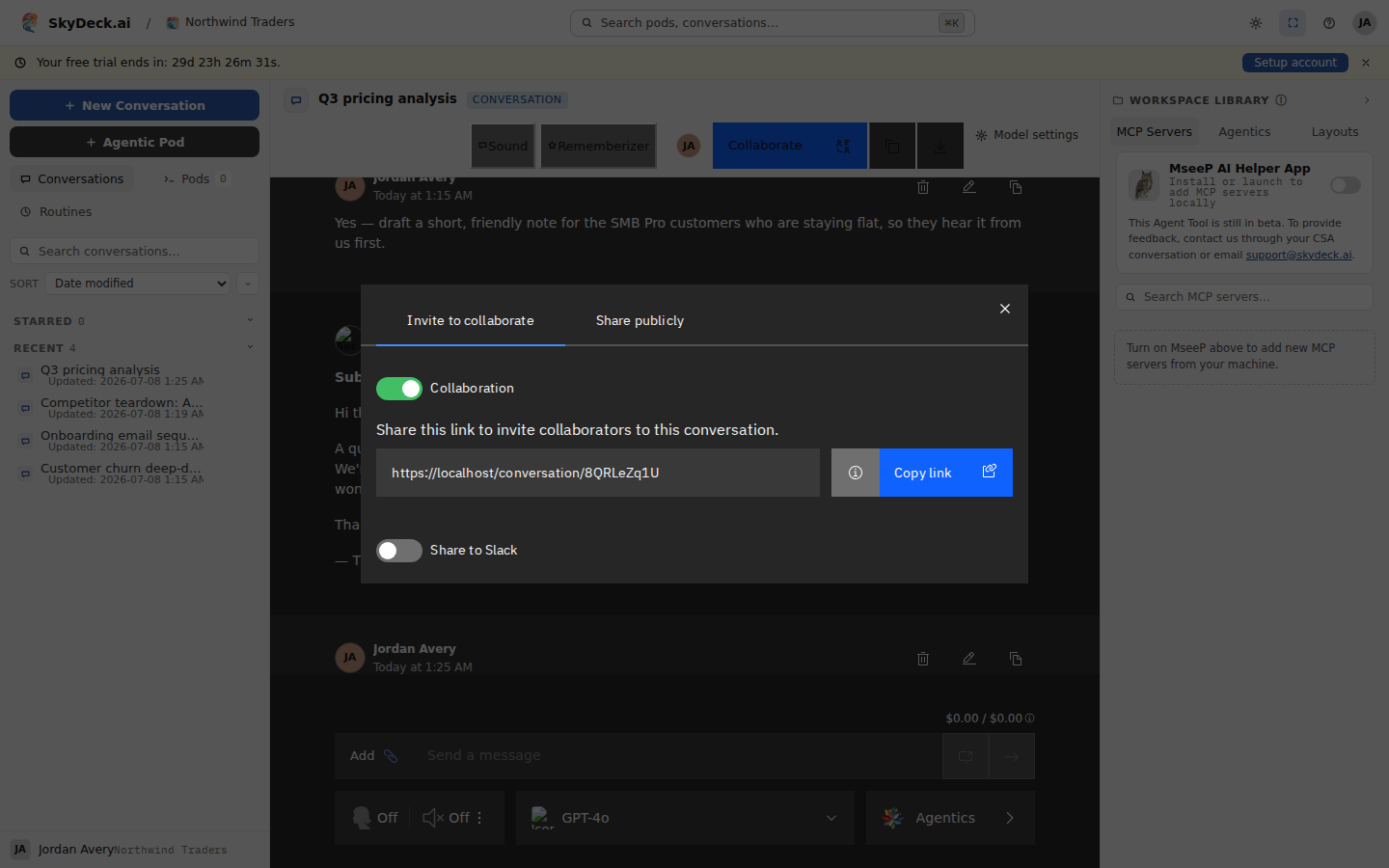Click the icon left of send arrow

coord(966,756)
